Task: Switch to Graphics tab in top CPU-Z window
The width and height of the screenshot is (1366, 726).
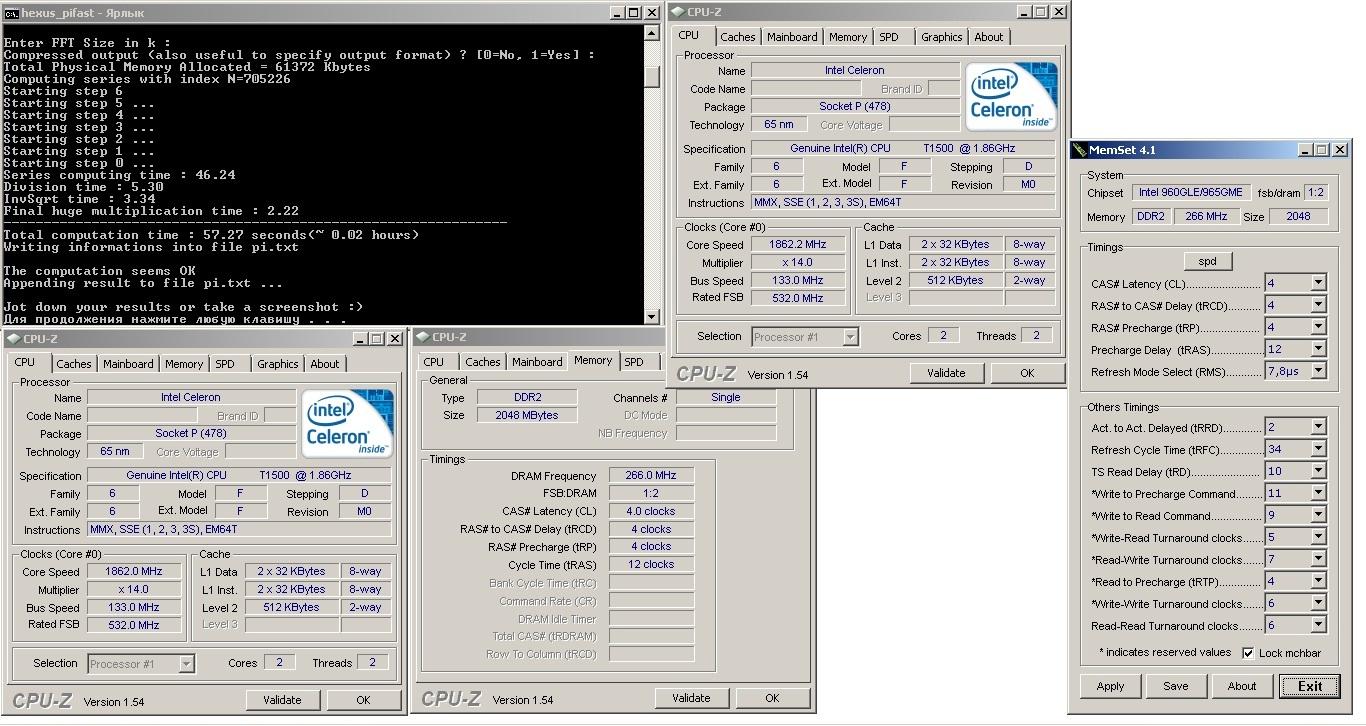Action: 942,37
